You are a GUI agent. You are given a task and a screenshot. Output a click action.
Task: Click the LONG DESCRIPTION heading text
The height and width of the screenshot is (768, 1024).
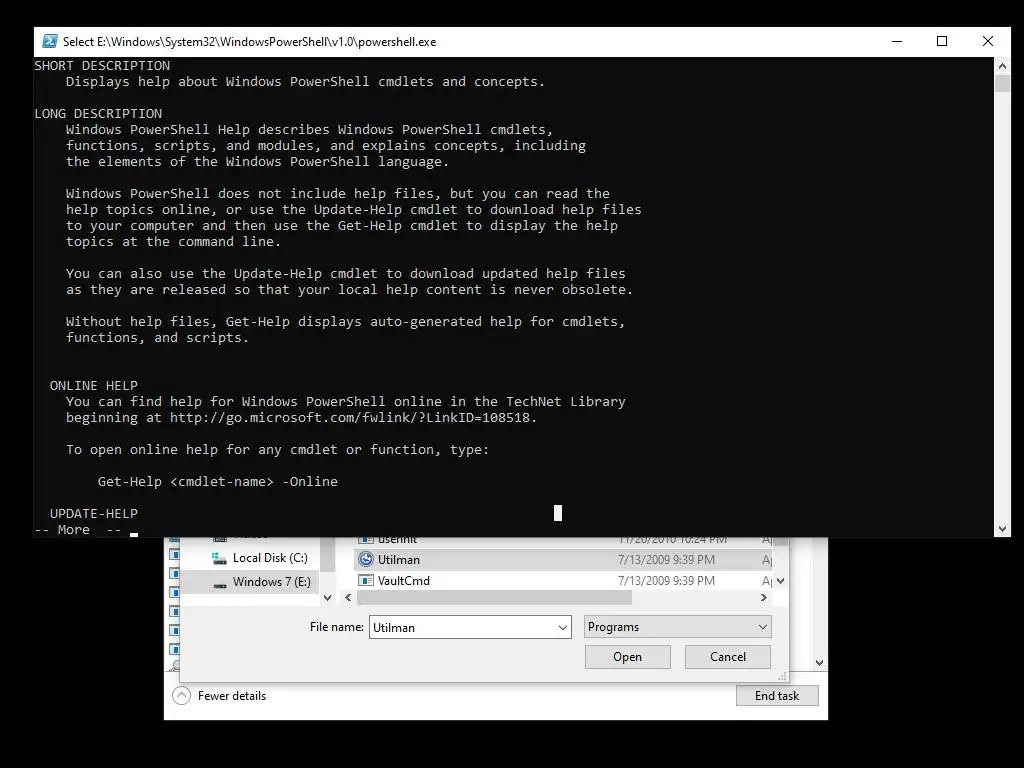(98, 114)
